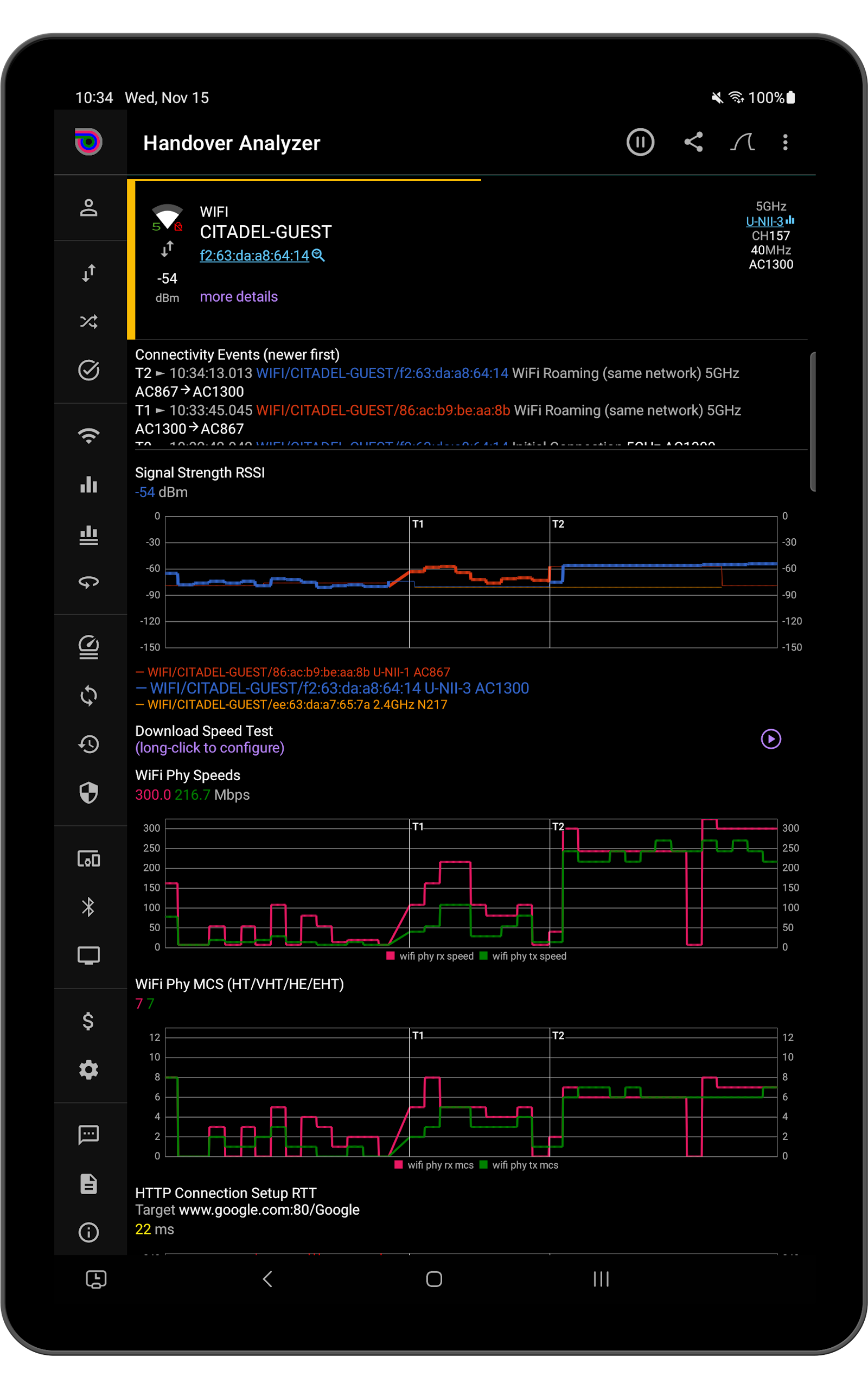Toggle the wifi phy rx speed series

[432, 955]
